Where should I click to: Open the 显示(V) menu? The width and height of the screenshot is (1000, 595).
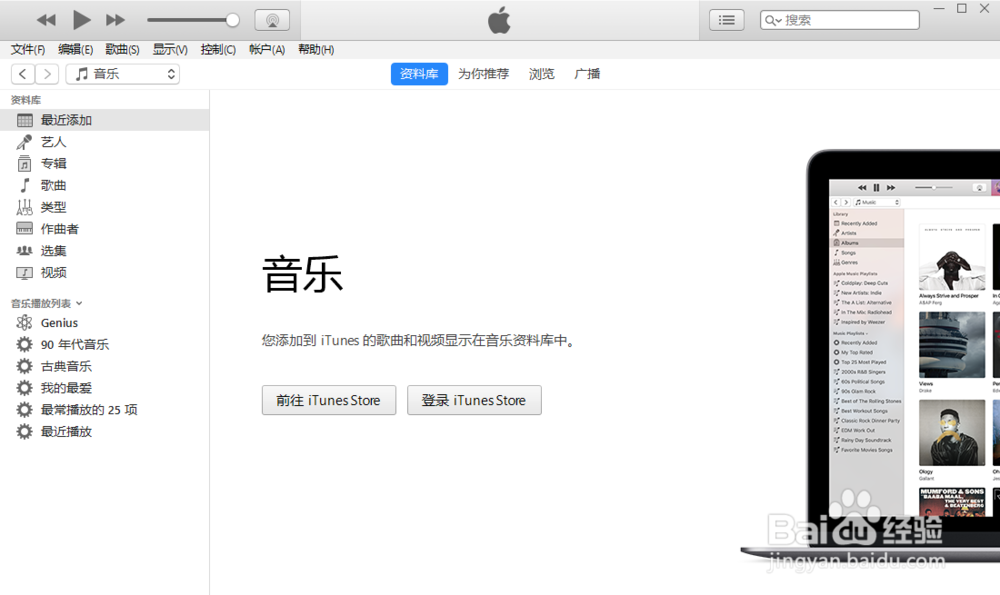click(170, 50)
